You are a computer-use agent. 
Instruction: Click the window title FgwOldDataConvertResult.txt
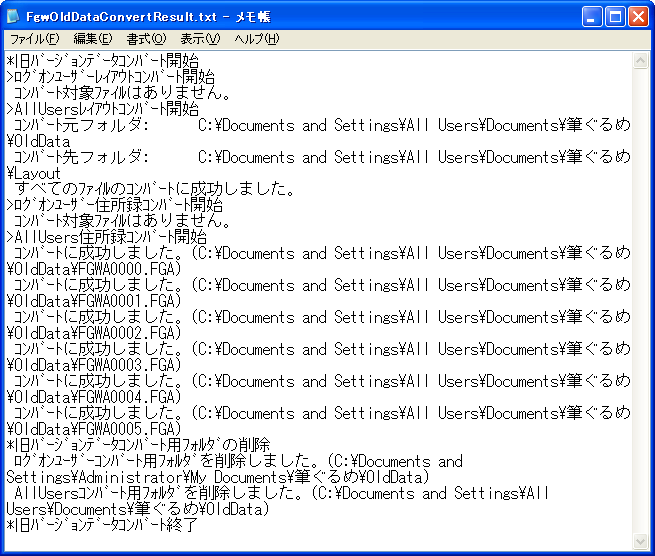click(122, 17)
